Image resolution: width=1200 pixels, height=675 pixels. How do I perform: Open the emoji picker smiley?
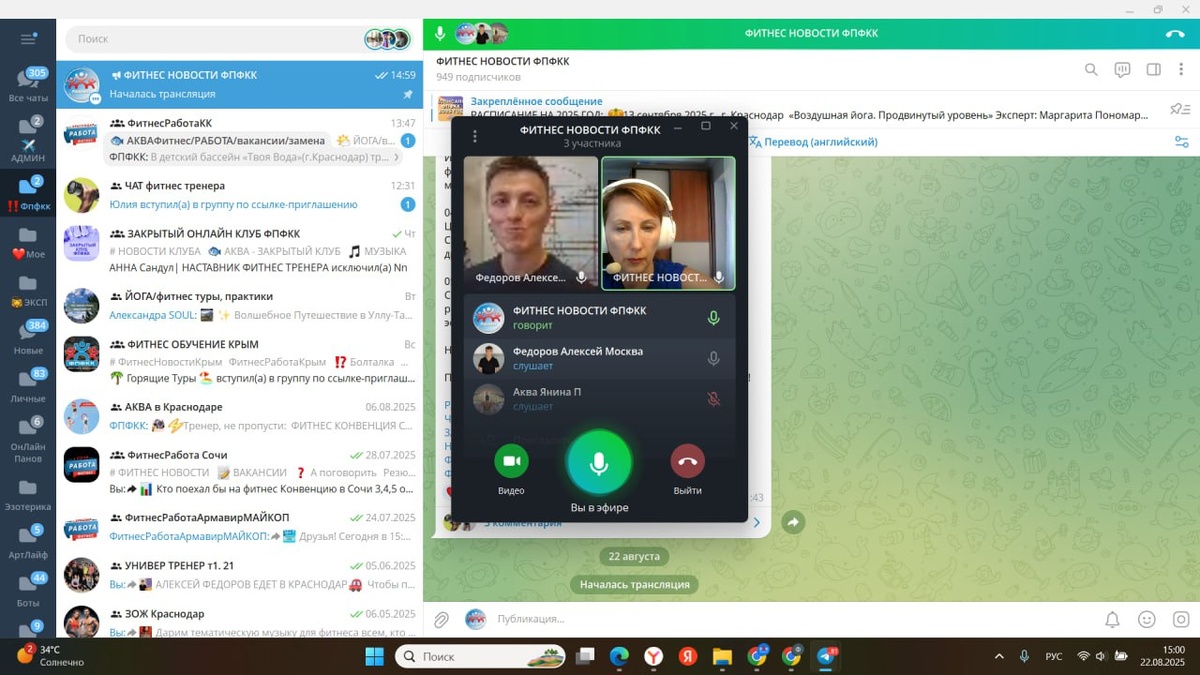point(1147,620)
